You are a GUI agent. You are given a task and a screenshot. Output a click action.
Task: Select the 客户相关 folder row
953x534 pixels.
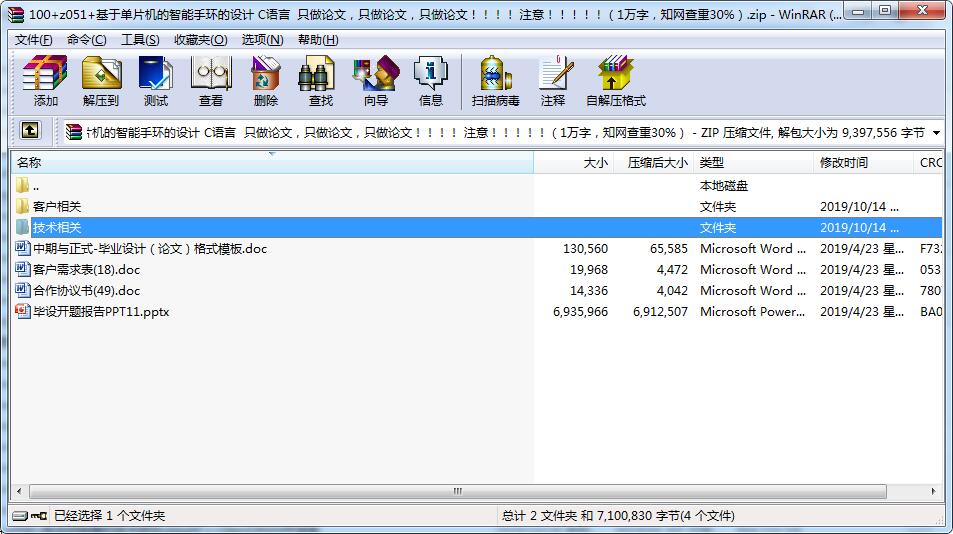[x=477, y=206]
